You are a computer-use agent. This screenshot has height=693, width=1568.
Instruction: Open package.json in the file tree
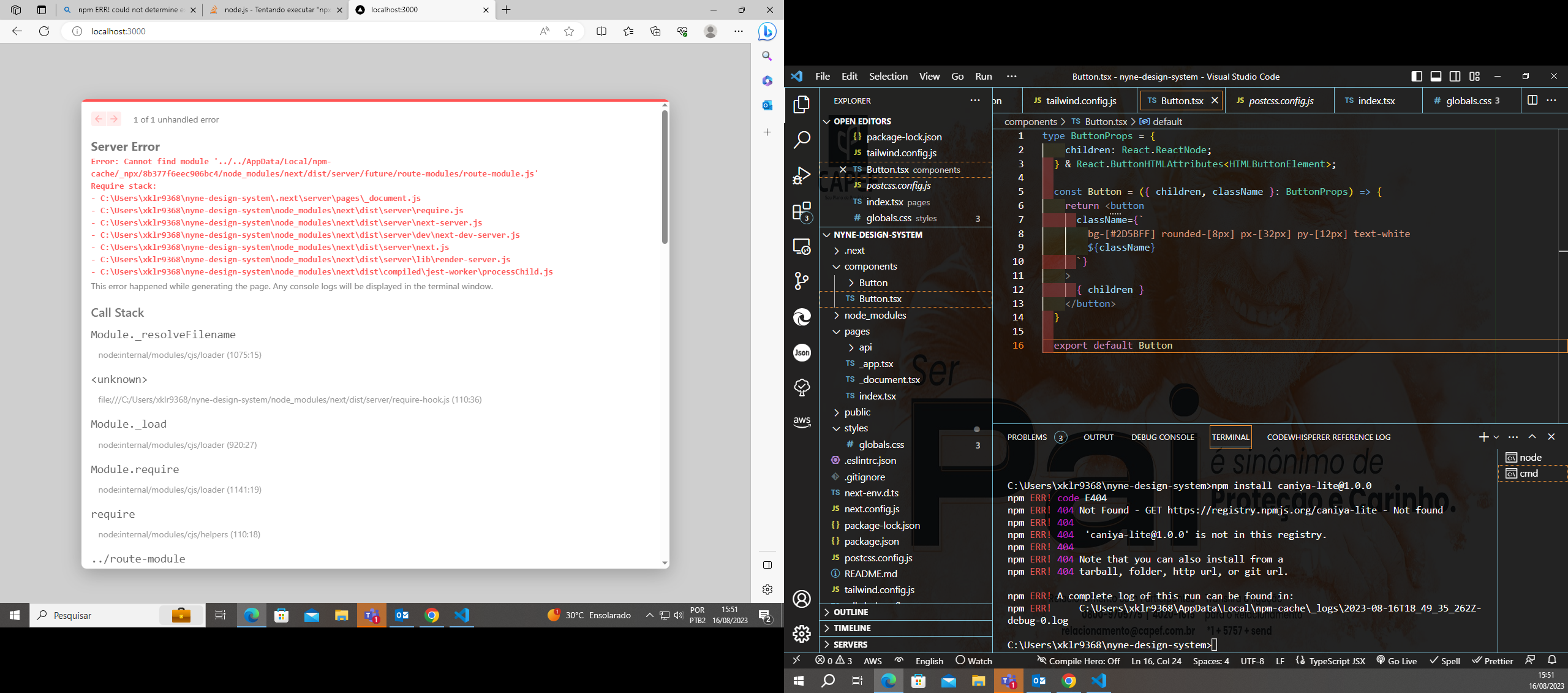[x=872, y=542]
